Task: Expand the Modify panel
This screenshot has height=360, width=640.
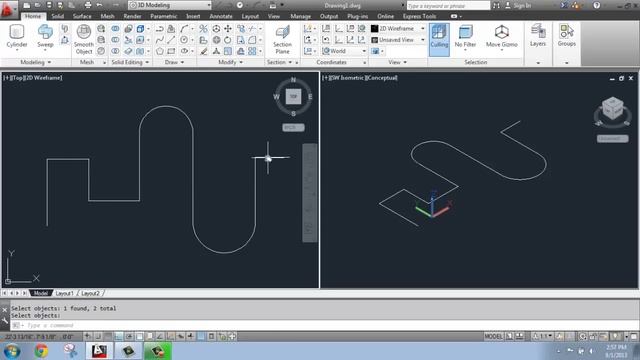Action: (231, 62)
